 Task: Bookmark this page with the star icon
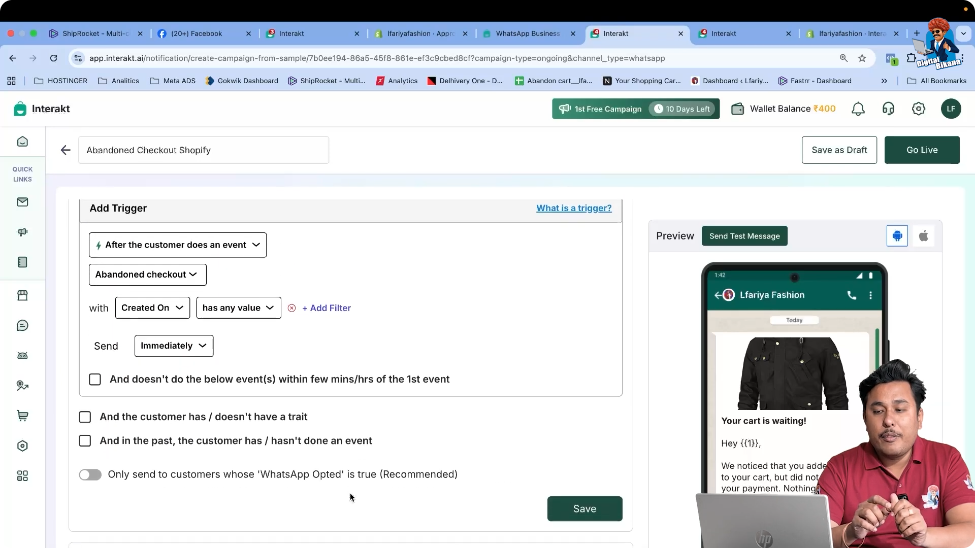pyautogui.click(x=862, y=58)
